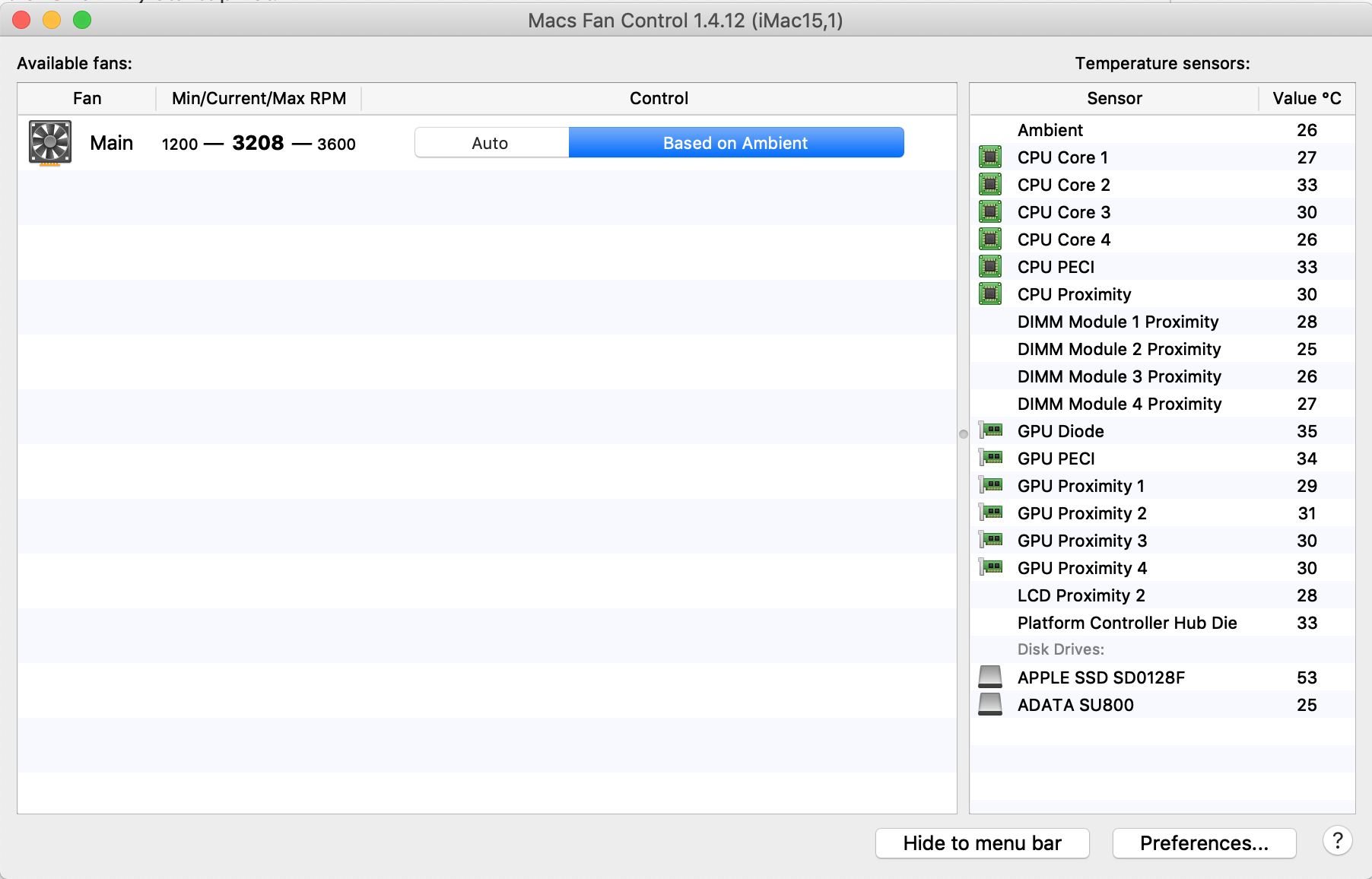Select the GPU Proximity 1 label
This screenshot has height=879, width=1372.
1081,486
